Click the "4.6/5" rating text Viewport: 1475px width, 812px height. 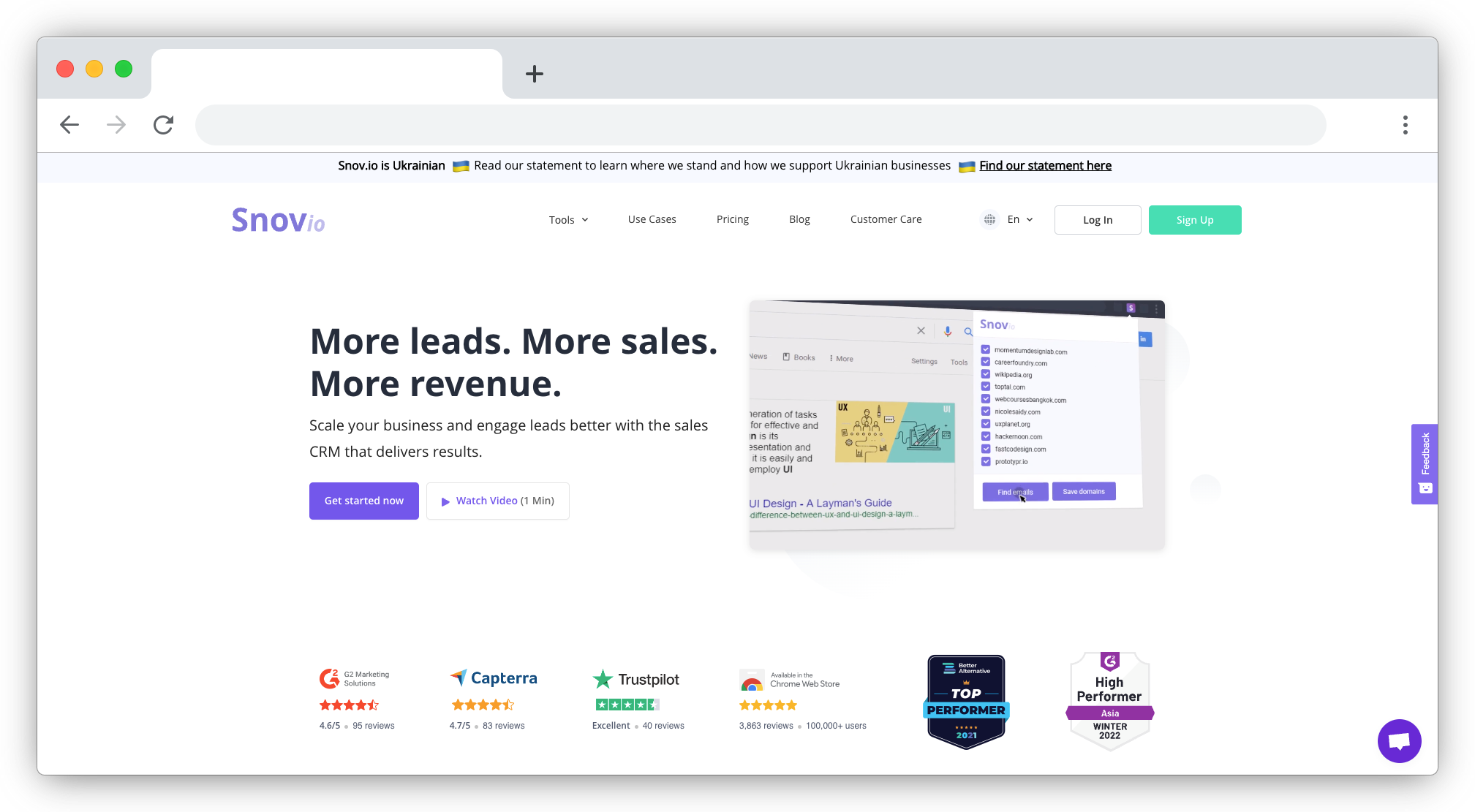point(330,726)
